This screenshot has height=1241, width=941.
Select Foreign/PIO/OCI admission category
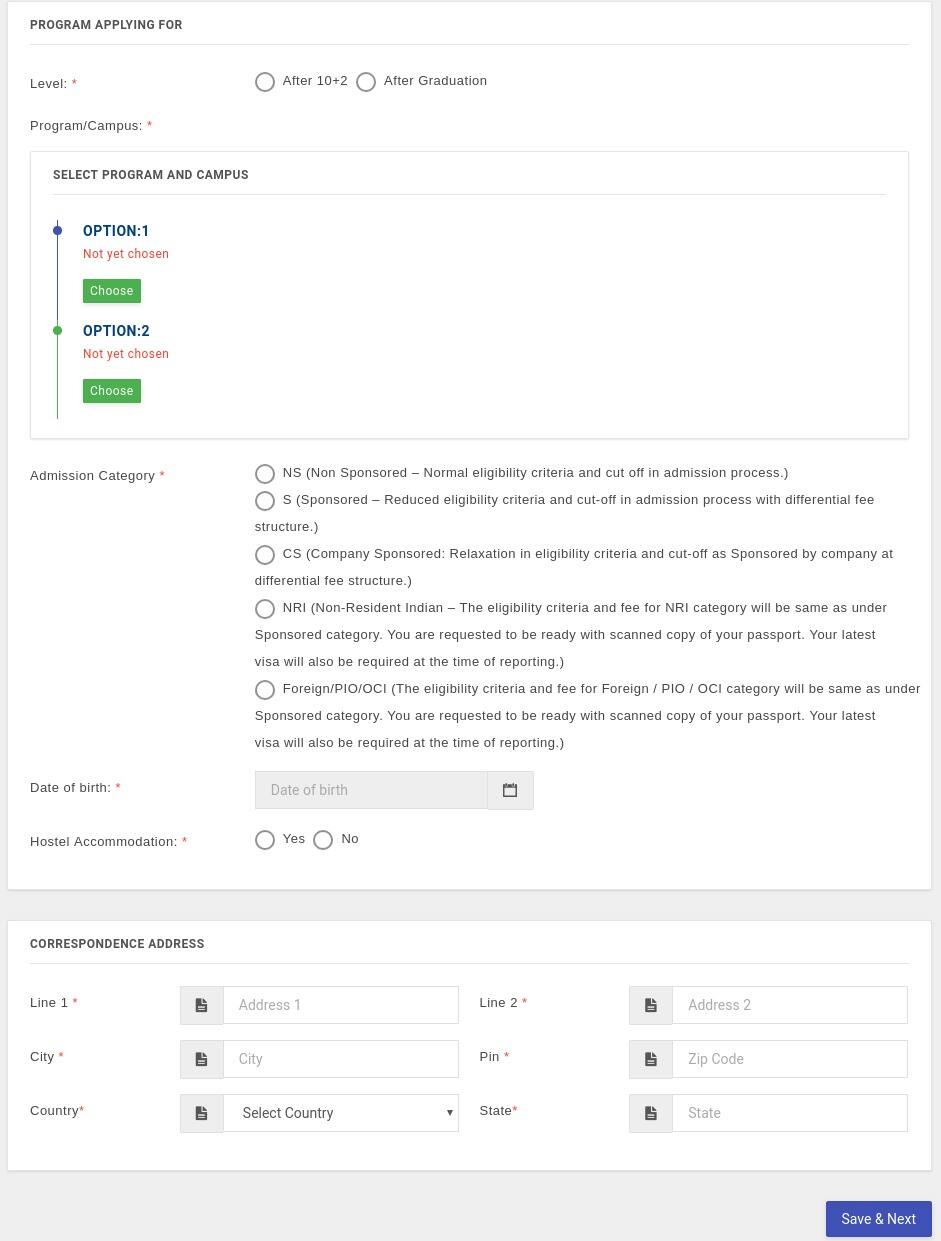[x=265, y=690]
